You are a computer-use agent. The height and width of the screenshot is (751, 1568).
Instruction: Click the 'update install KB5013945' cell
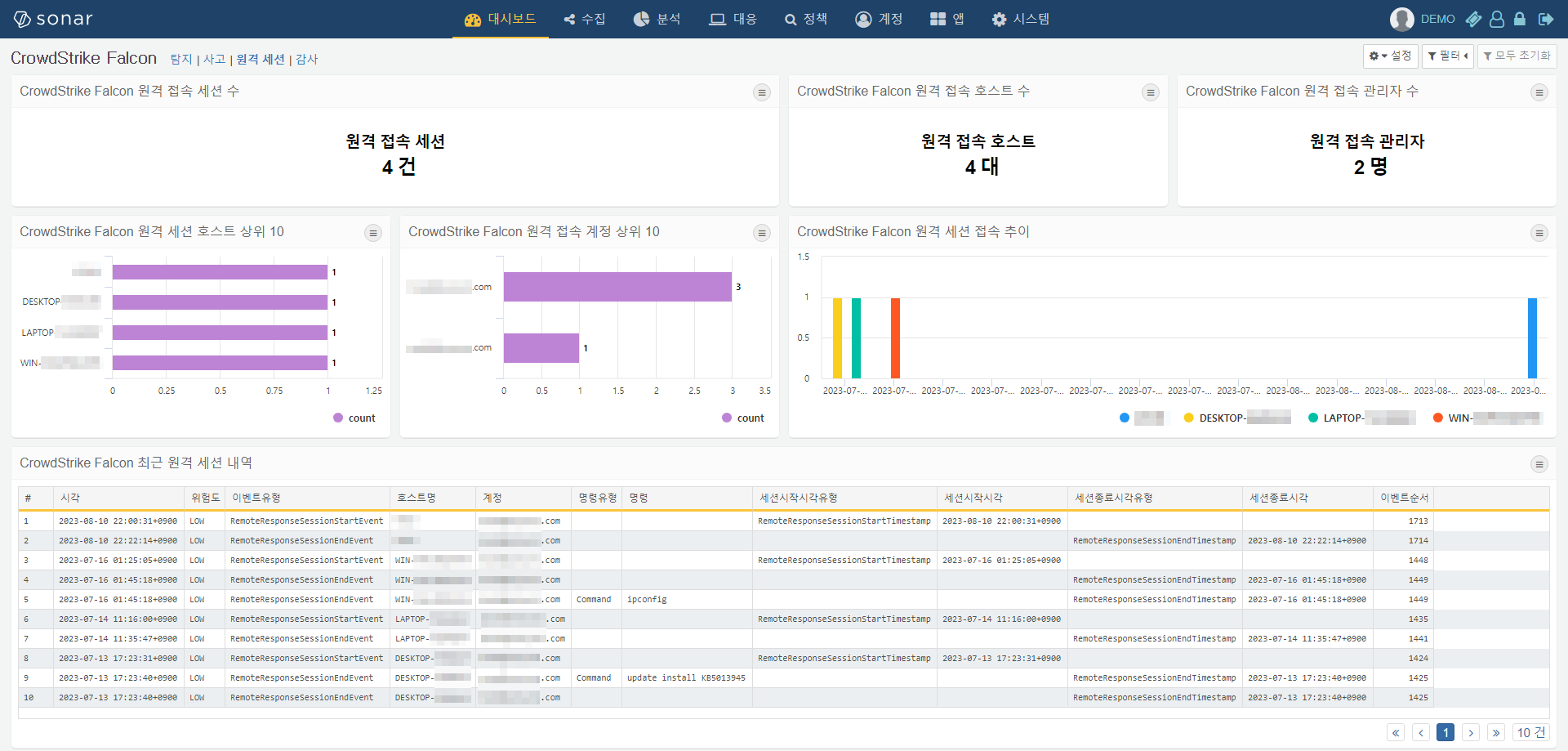(686, 677)
